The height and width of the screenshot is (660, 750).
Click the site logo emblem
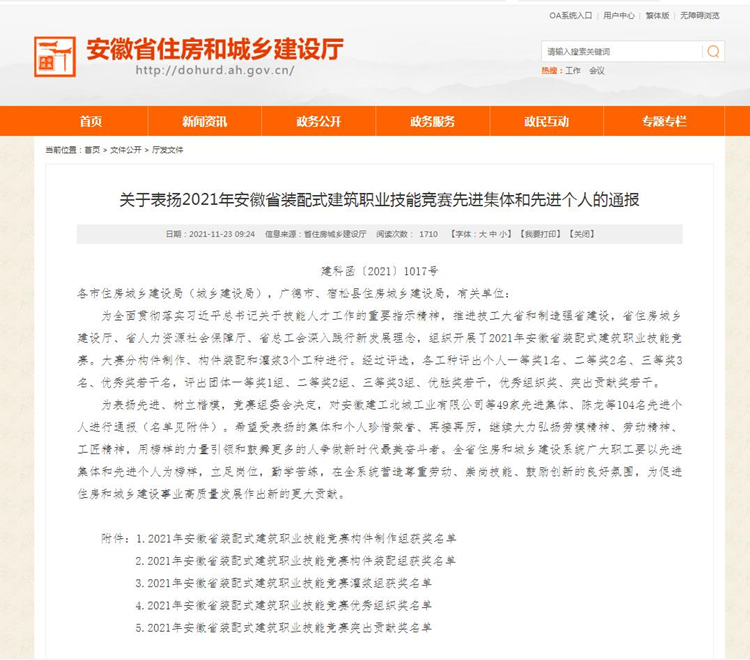(54, 57)
